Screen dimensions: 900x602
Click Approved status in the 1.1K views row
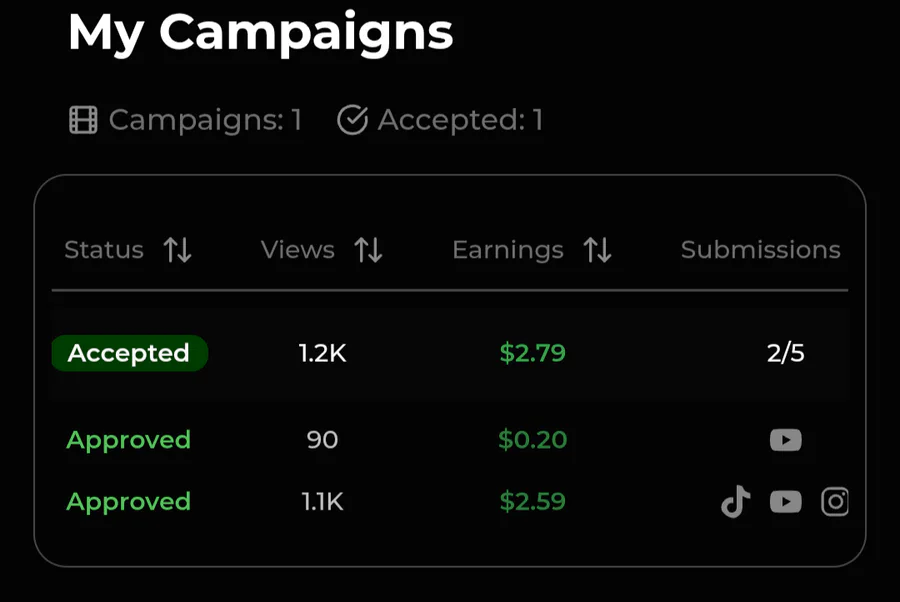(128, 501)
